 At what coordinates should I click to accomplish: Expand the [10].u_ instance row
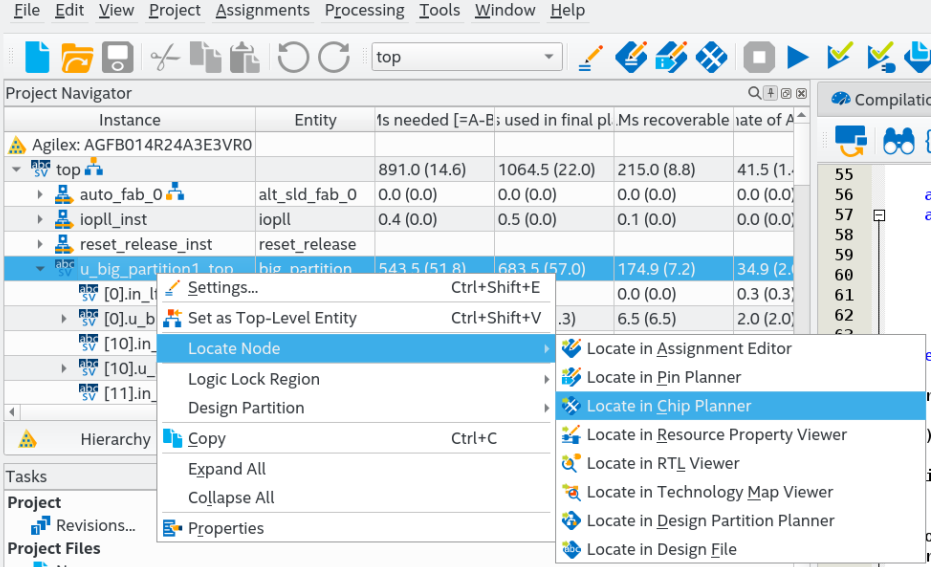pos(64,369)
